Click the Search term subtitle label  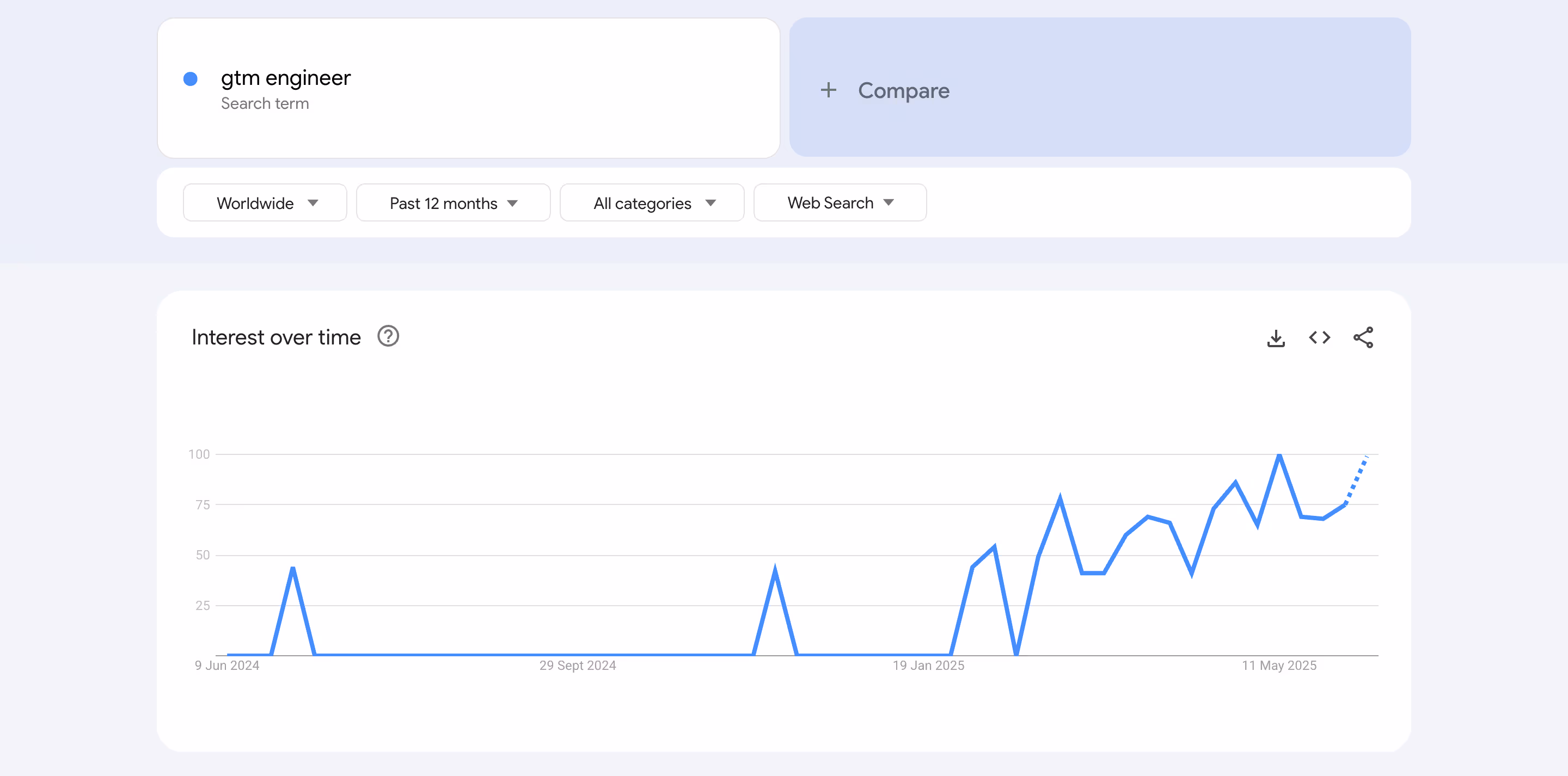coord(265,103)
